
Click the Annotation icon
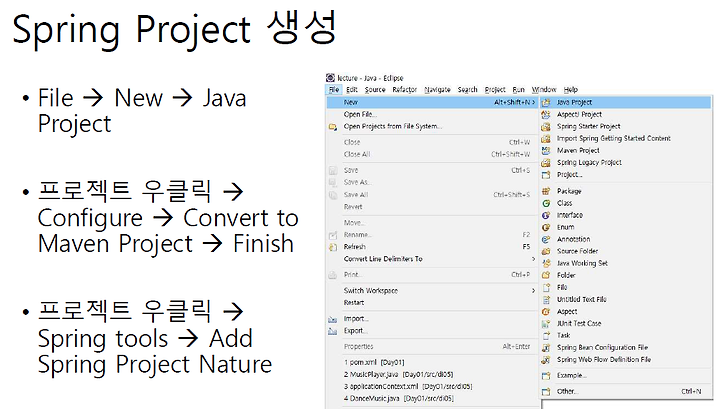pyautogui.click(x=546, y=239)
